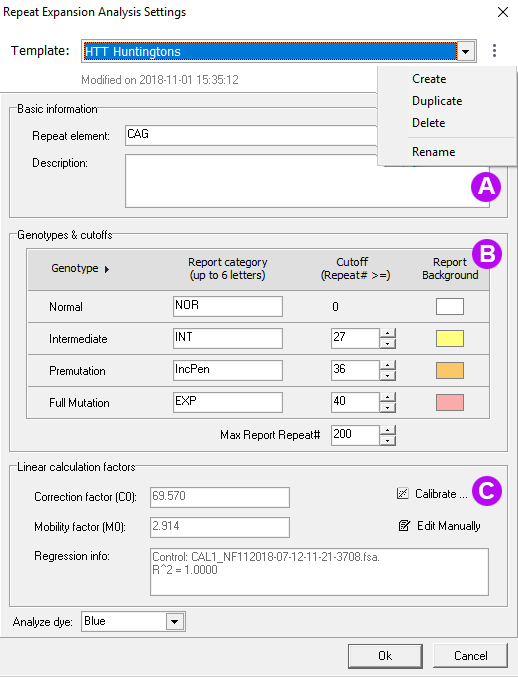Click the Cutoff (Repeat# >=) column header
The image size is (518, 677).
[355, 269]
